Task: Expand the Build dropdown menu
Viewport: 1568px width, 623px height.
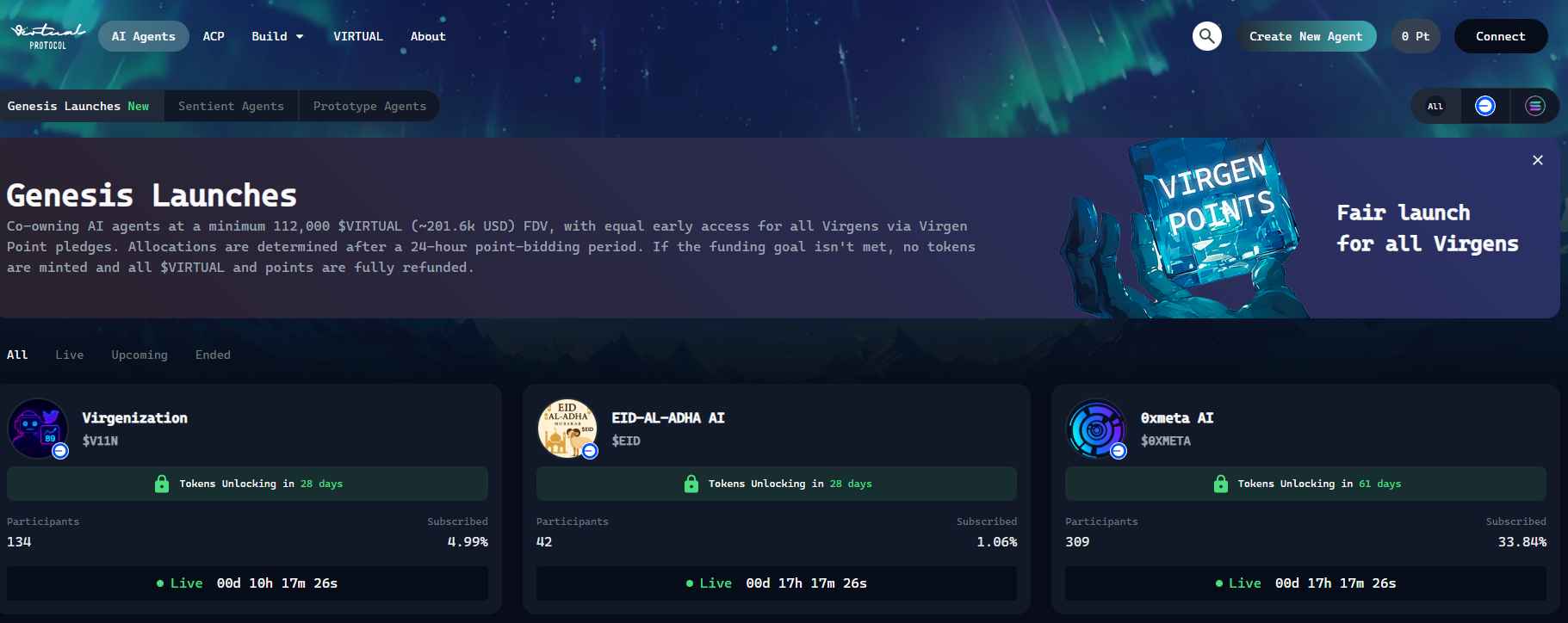Action: click(x=277, y=36)
